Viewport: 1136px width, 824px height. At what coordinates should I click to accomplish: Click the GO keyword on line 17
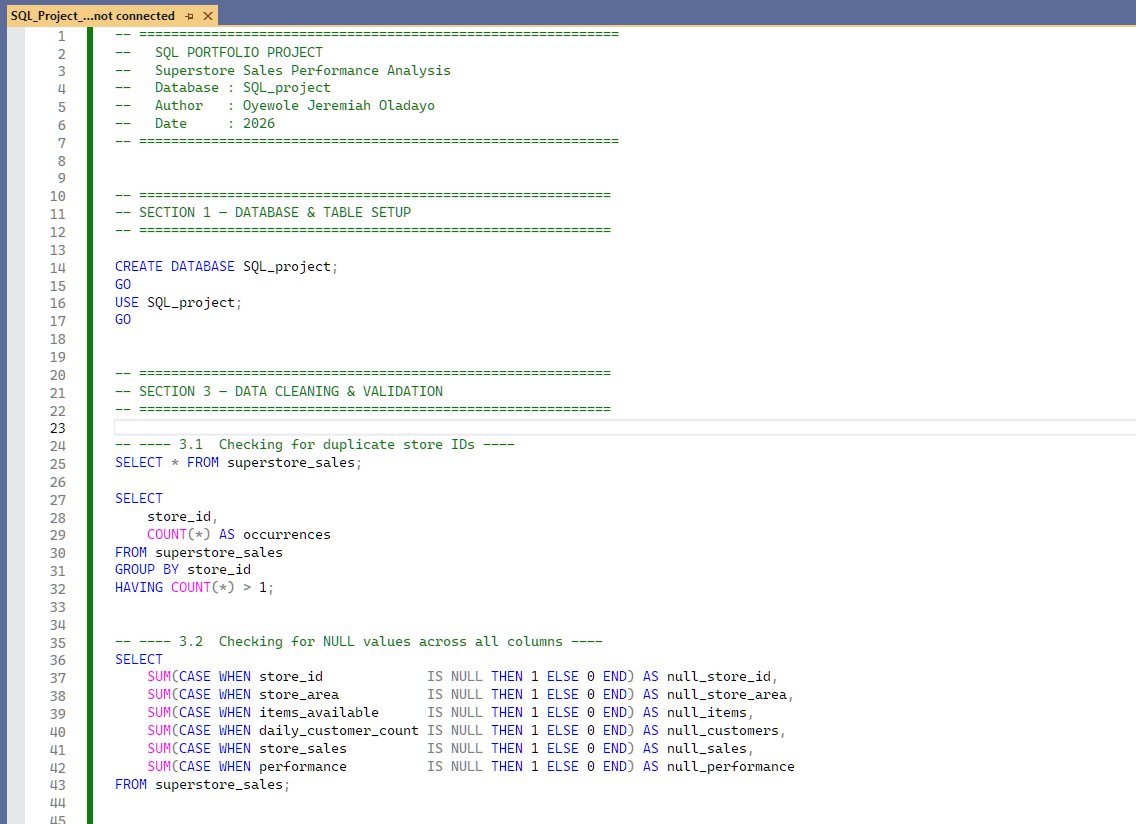coord(123,320)
